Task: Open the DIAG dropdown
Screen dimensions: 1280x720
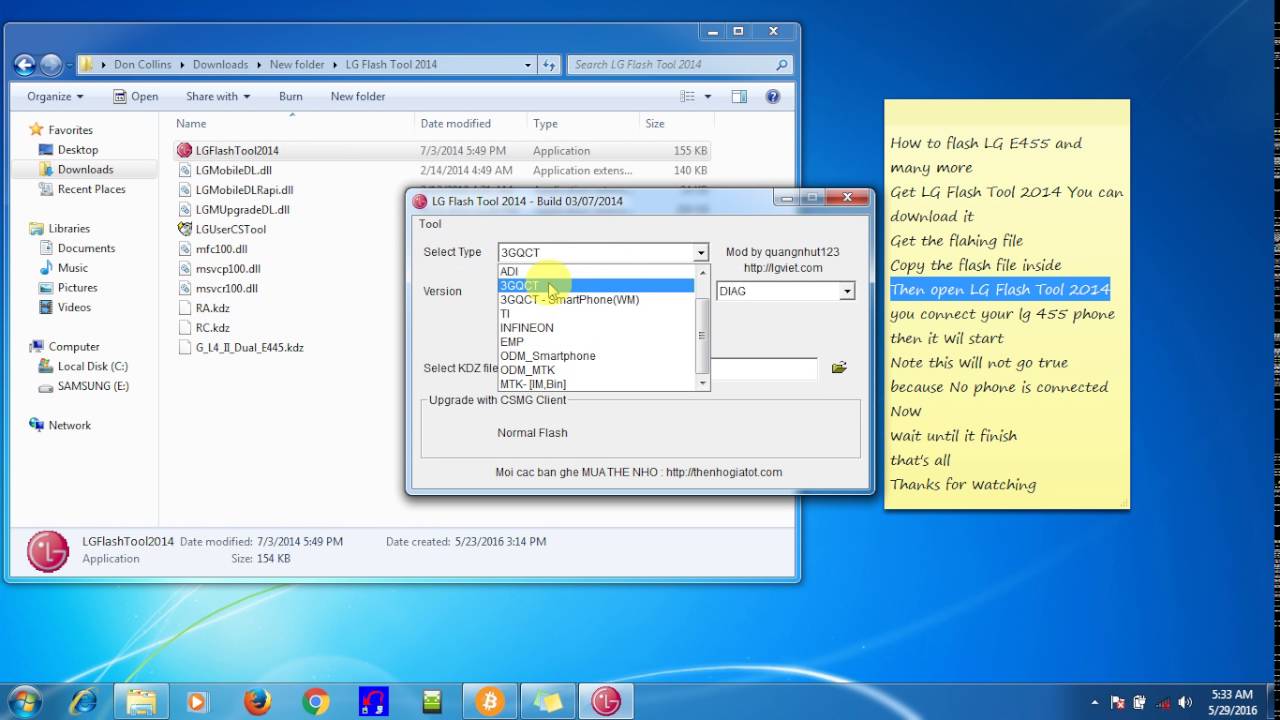Action: point(847,291)
